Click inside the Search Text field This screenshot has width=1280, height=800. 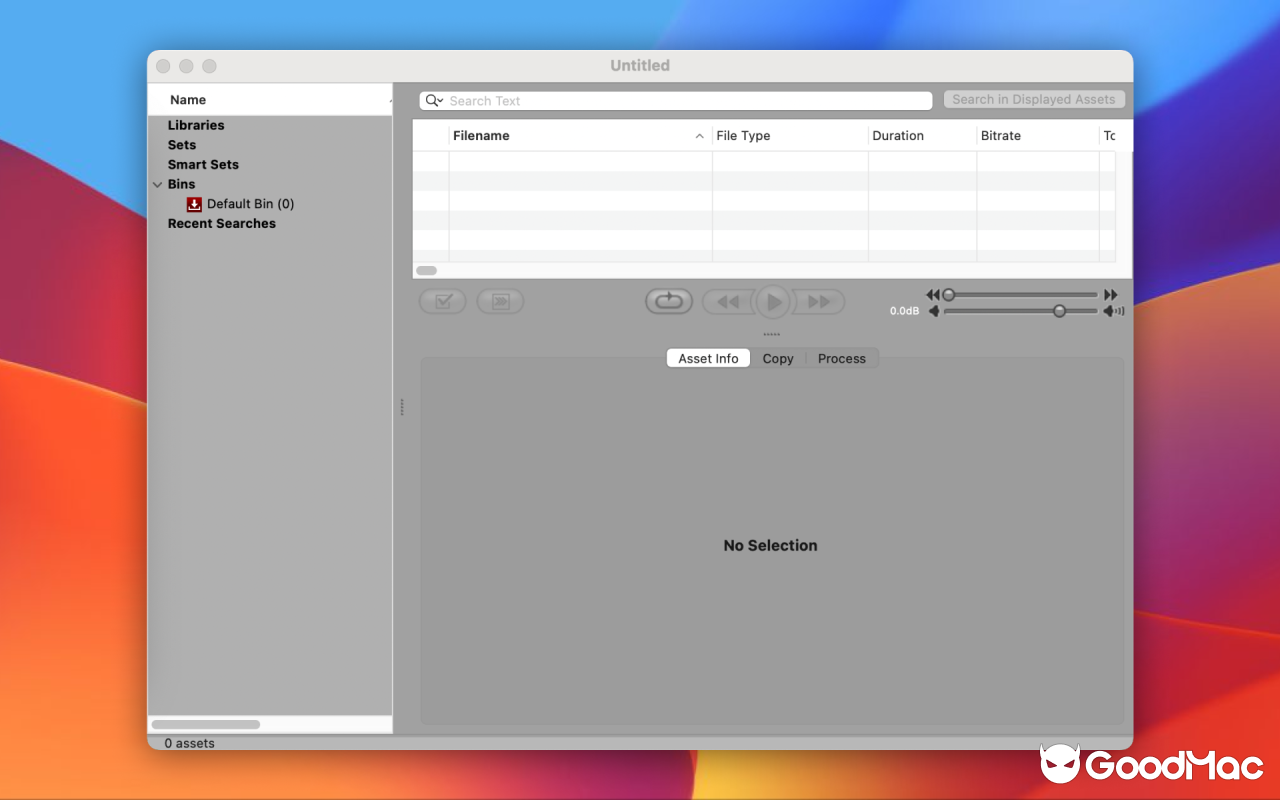coord(600,100)
